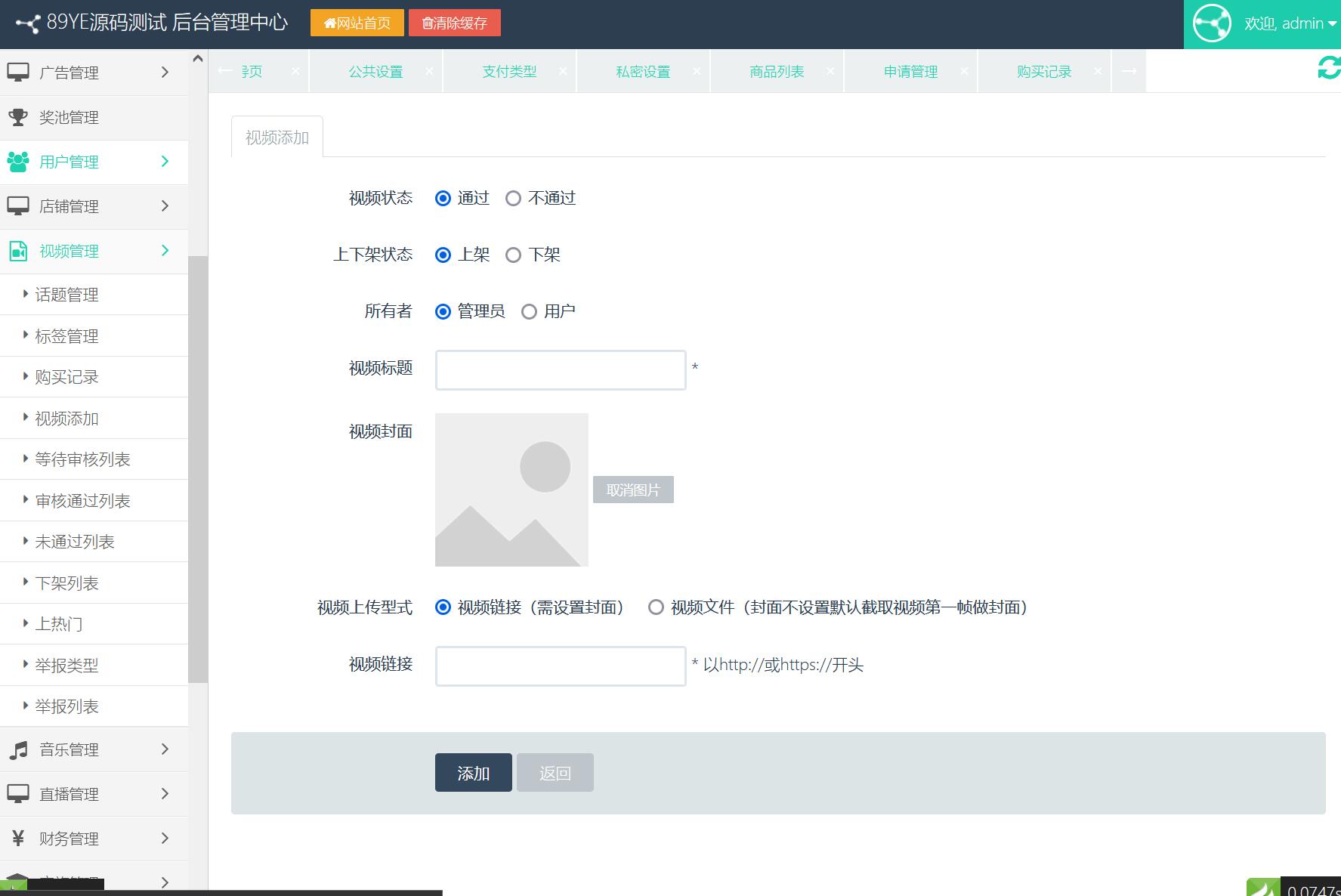Choose 下架 for the shelf status
Screen dimensions: 1341x896
tap(514, 255)
